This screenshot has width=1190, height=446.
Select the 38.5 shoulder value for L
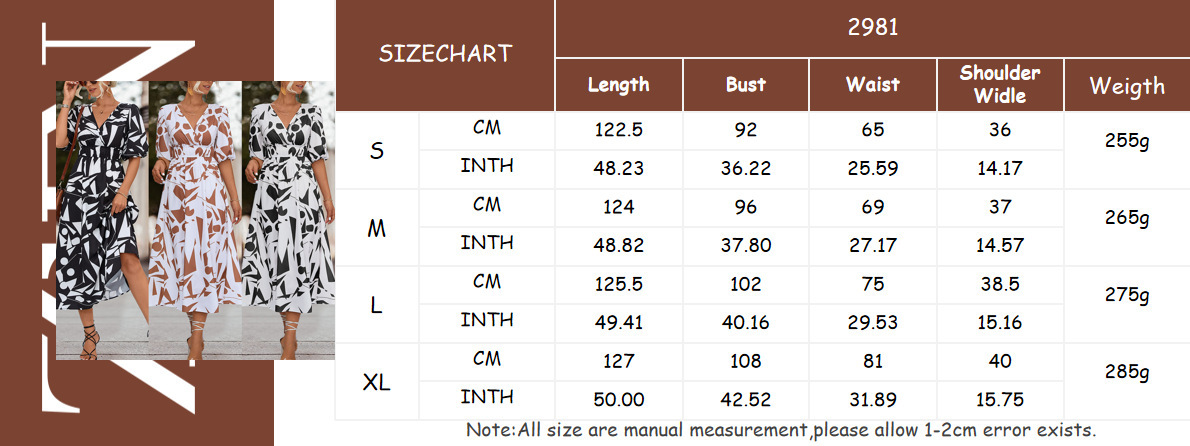[x=1000, y=285]
